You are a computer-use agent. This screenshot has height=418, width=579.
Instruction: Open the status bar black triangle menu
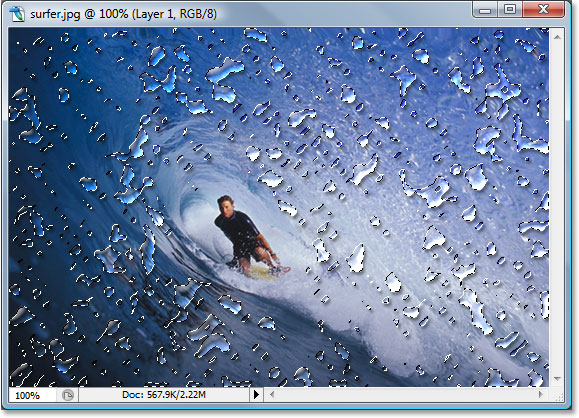pyautogui.click(x=256, y=395)
